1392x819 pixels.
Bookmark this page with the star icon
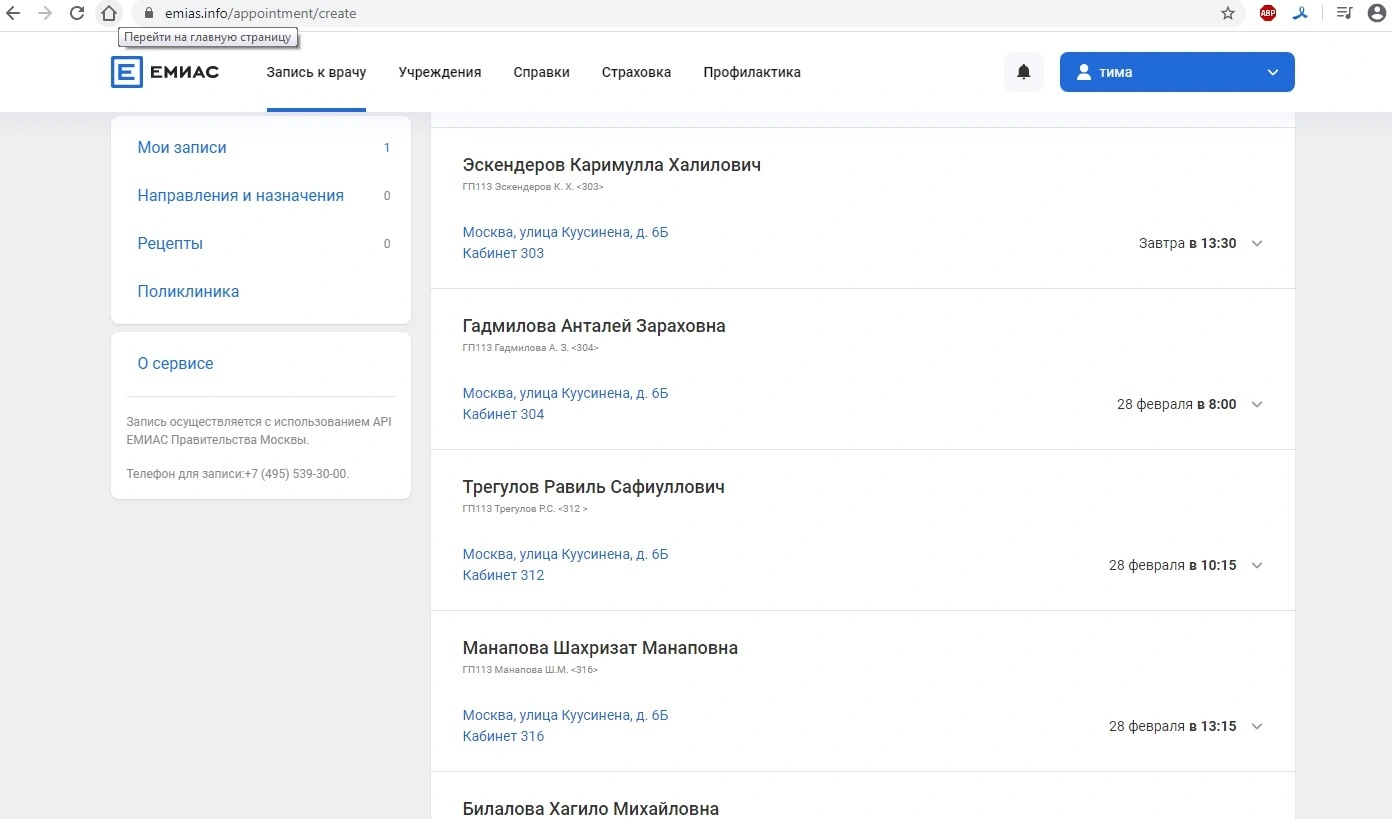[x=1228, y=13]
